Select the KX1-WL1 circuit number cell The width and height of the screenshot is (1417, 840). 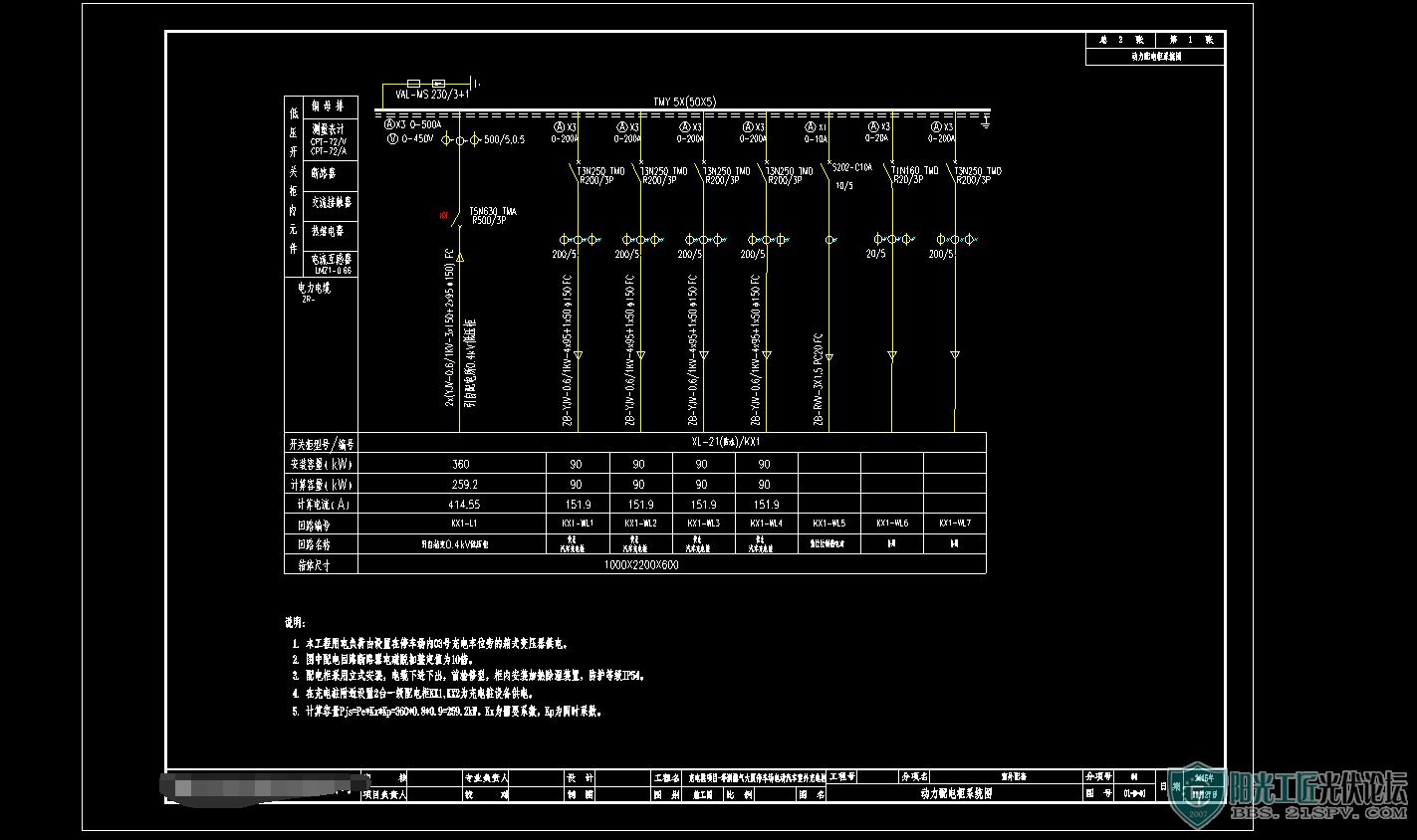pyautogui.click(x=578, y=523)
